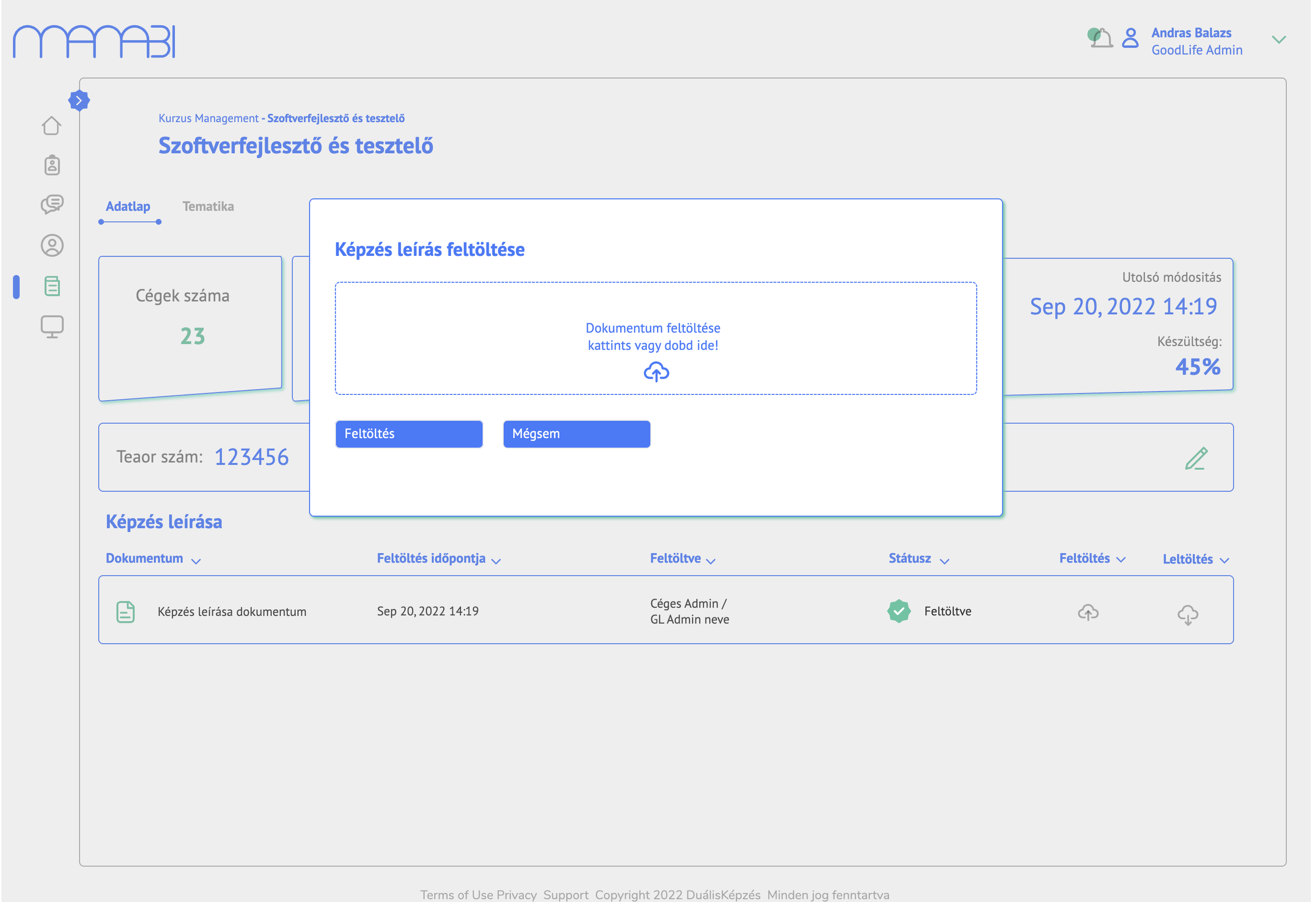Viewport: 1316px width, 902px height.
Task: Expand sidebar with blue arrow toggle
Action: click(79, 101)
